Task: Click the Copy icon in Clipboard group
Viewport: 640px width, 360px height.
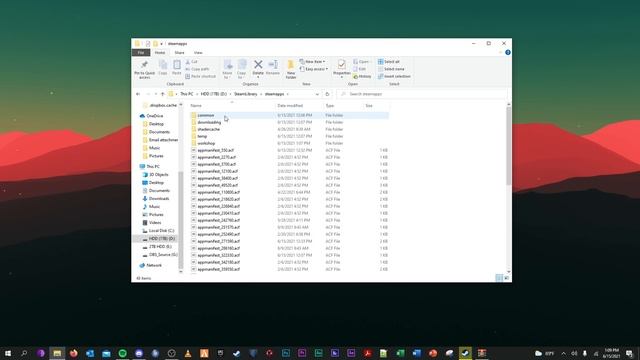Action: point(163,65)
